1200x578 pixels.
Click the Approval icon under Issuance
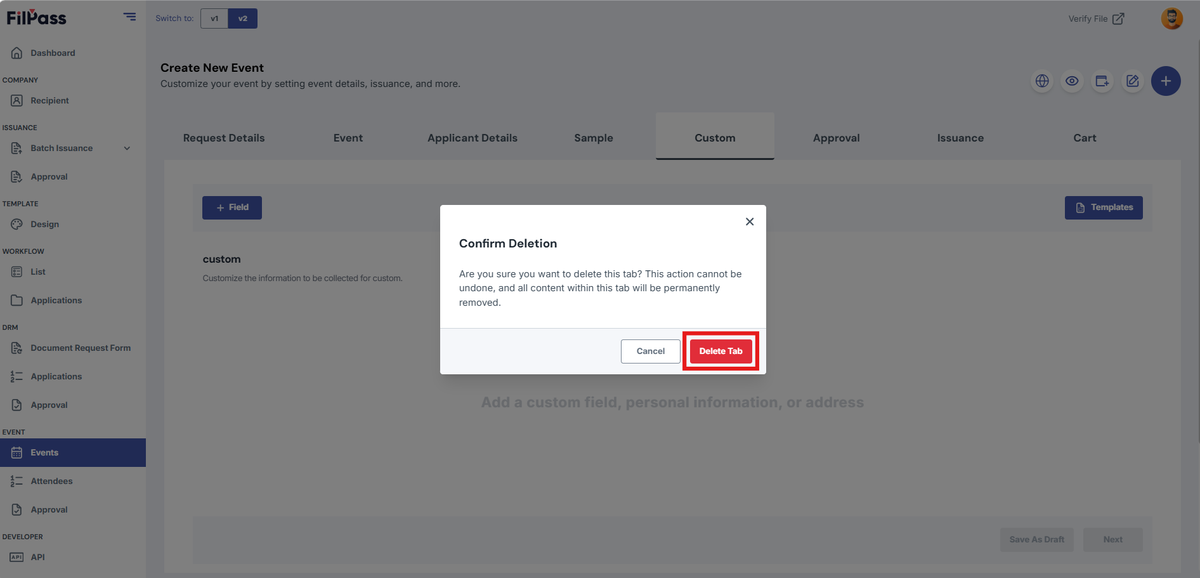(16, 177)
